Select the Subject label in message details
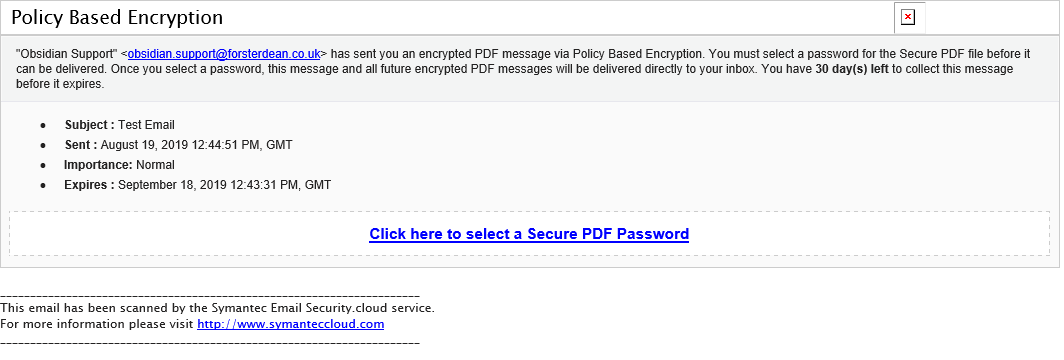 [x=90, y=125]
